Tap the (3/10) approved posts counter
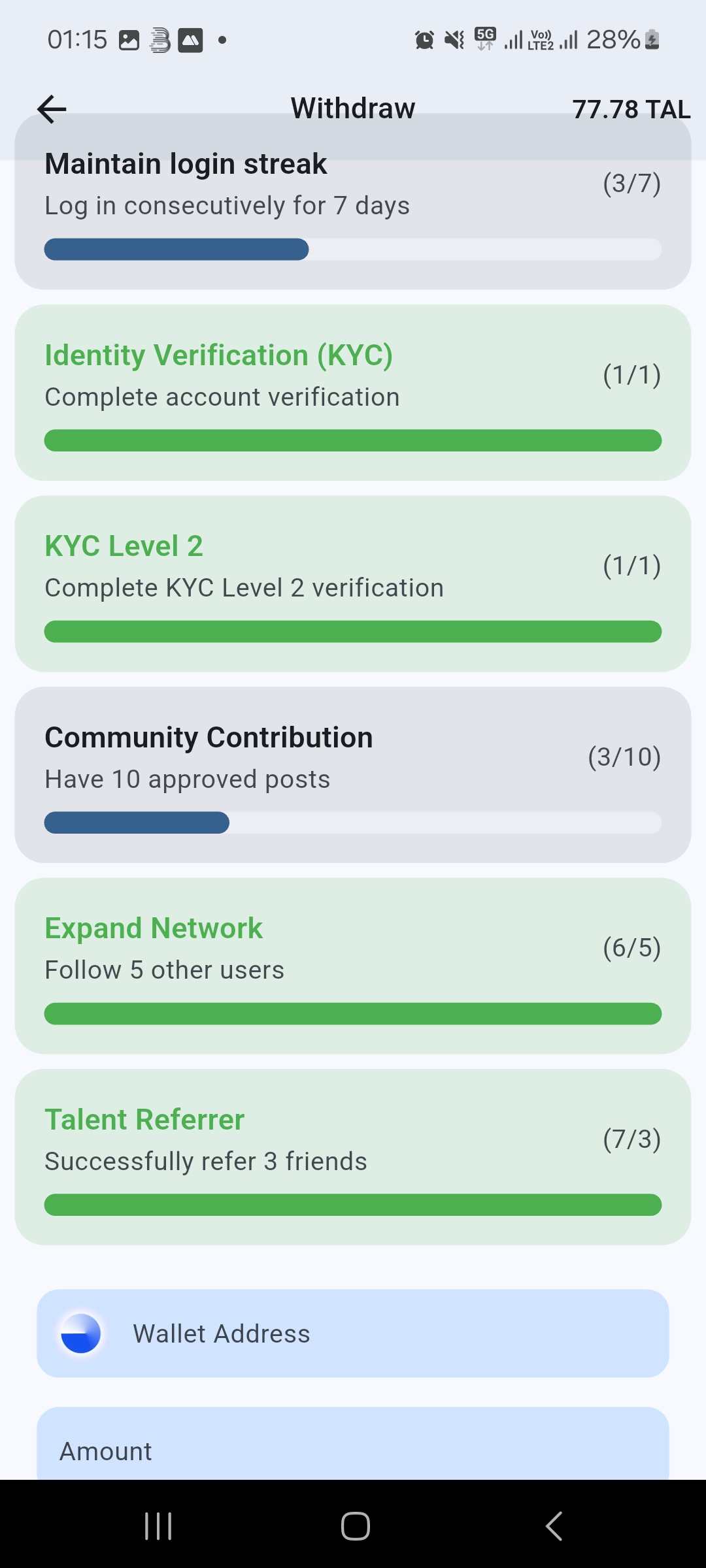The height and width of the screenshot is (1568, 706). tap(624, 757)
